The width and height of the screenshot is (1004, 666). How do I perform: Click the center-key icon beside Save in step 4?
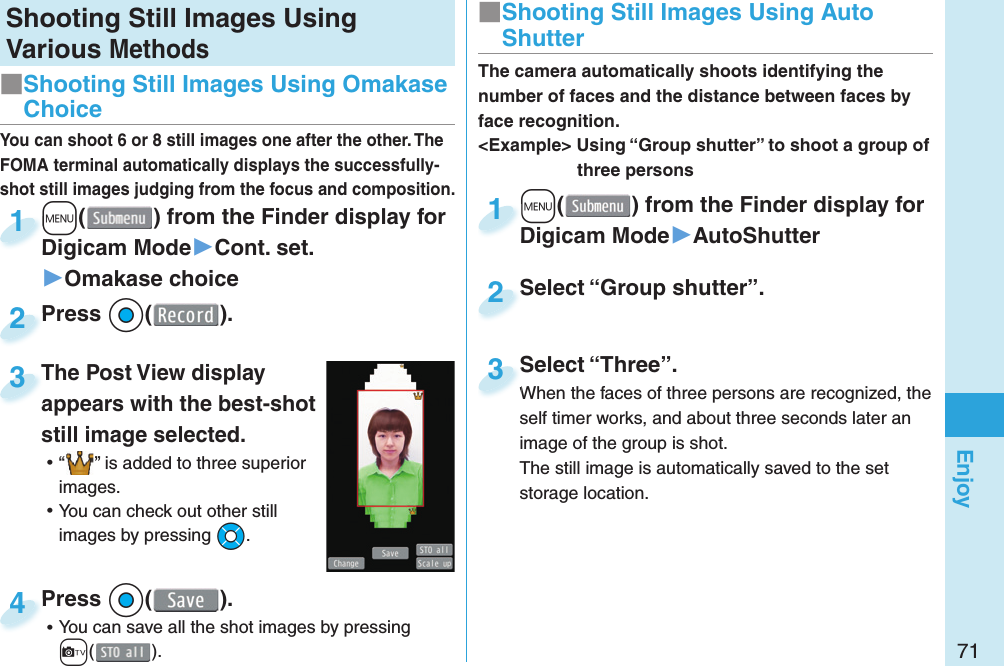coord(126,600)
